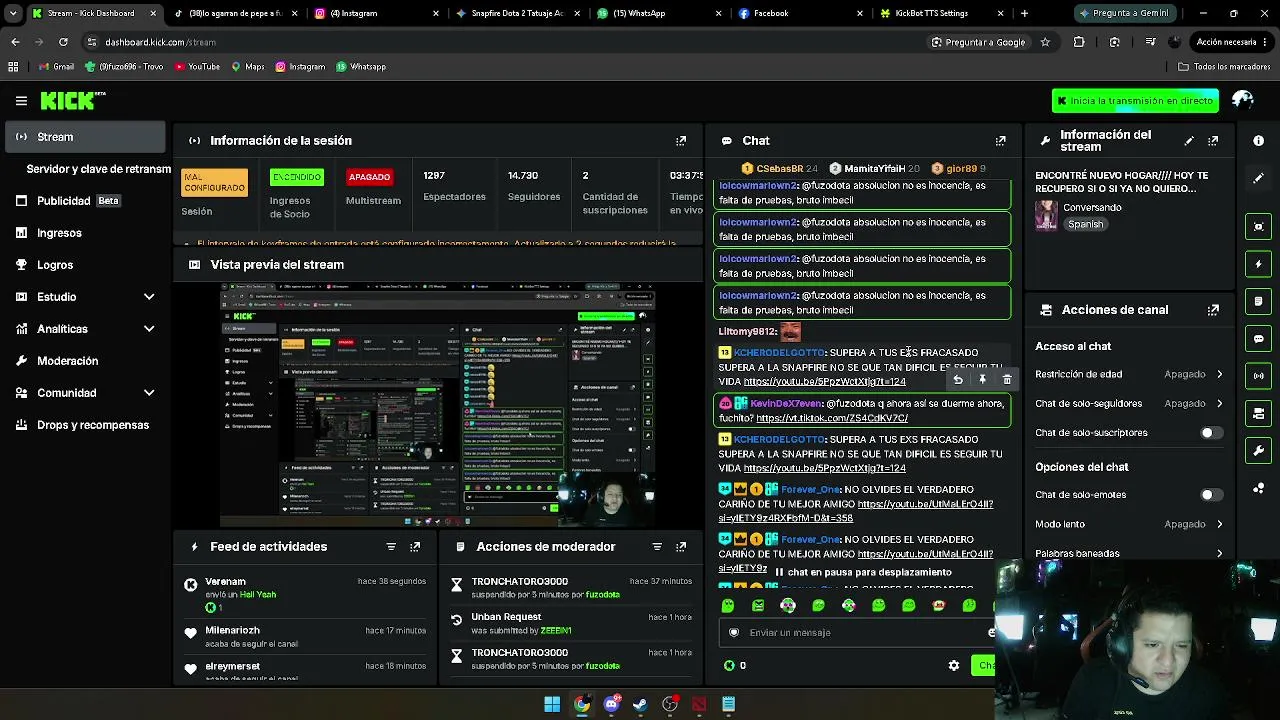
Task: Open chat settings gear icon
Action: (954, 665)
